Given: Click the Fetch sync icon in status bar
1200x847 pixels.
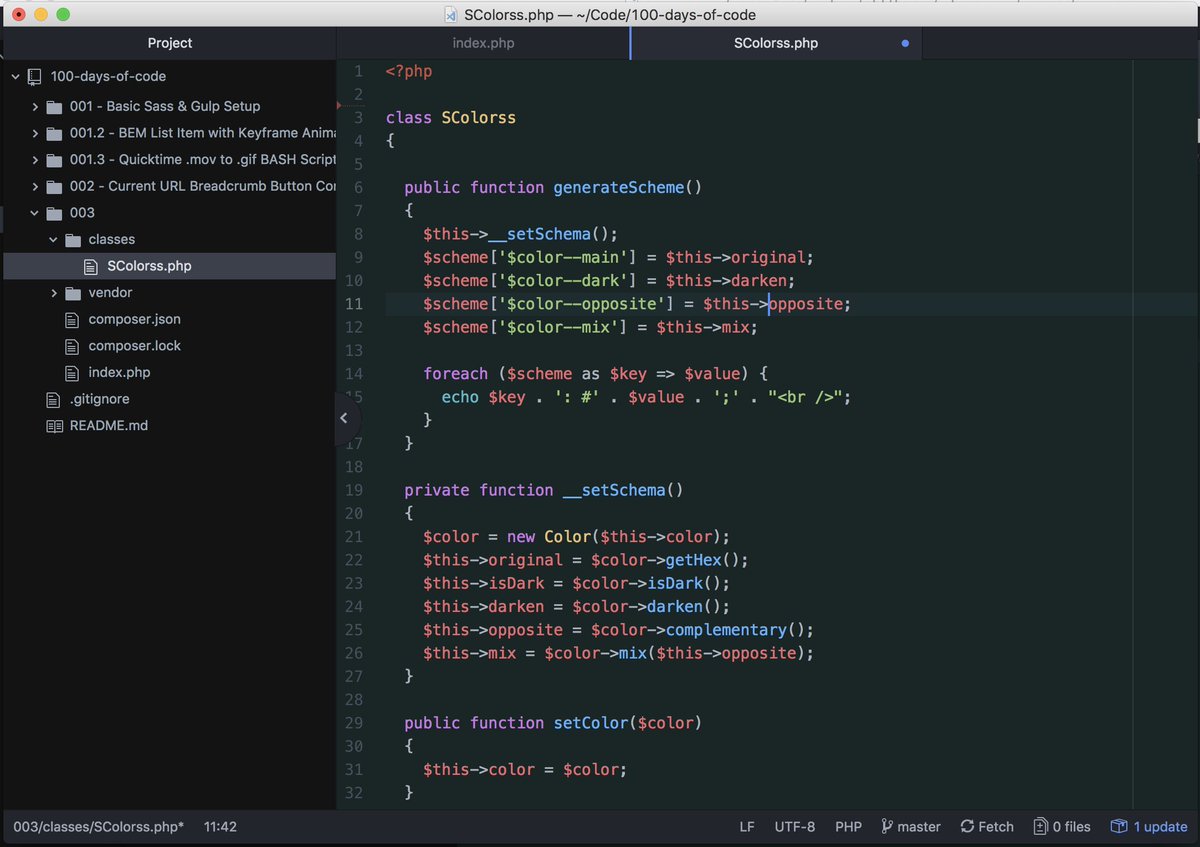Looking at the screenshot, I should pyautogui.click(x=967, y=827).
